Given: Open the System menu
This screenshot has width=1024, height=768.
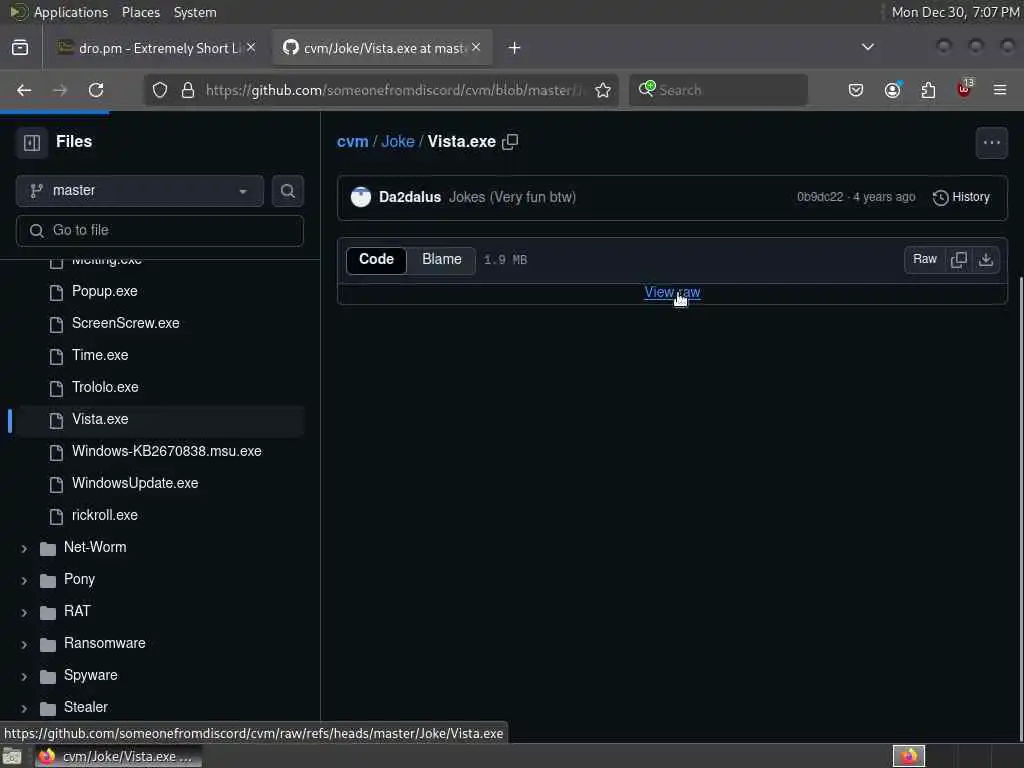Looking at the screenshot, I should click(x=195, y=12).
